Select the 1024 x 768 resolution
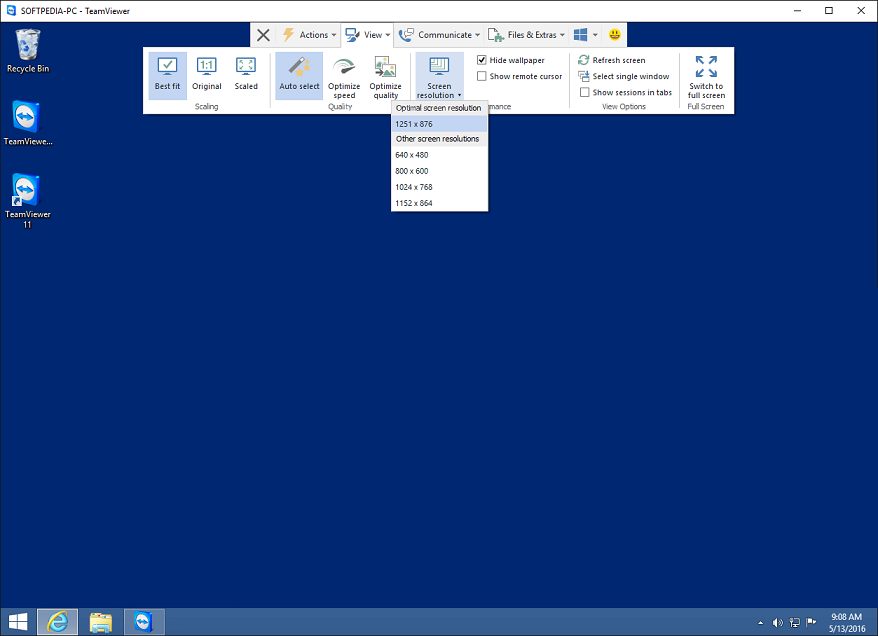The height and width of the screenshot is (636, 878). 414,187
